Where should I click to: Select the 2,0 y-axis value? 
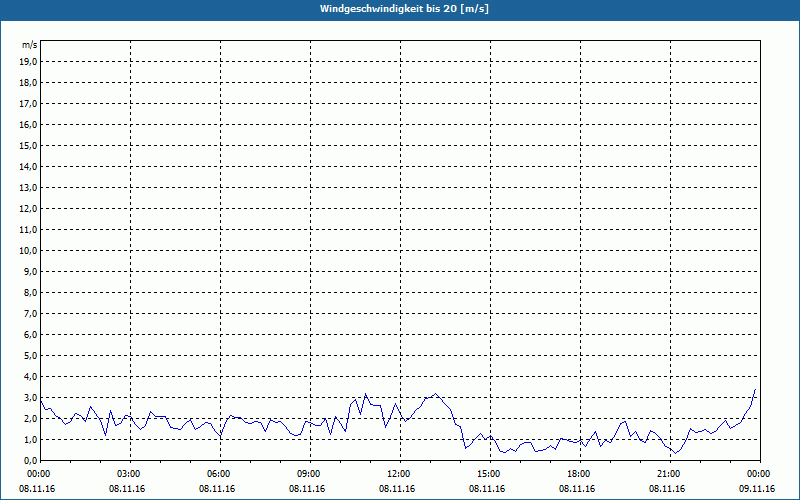[x=30, y=418]
